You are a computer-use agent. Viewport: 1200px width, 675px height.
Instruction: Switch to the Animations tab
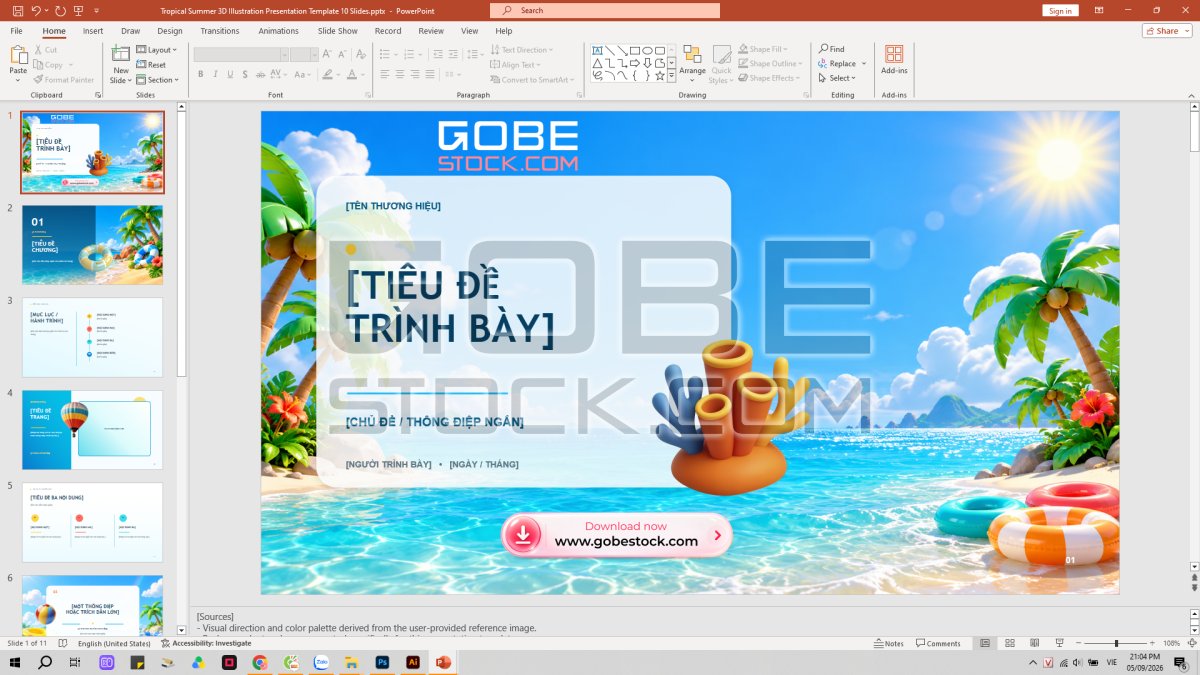click(x=278, y=31)
